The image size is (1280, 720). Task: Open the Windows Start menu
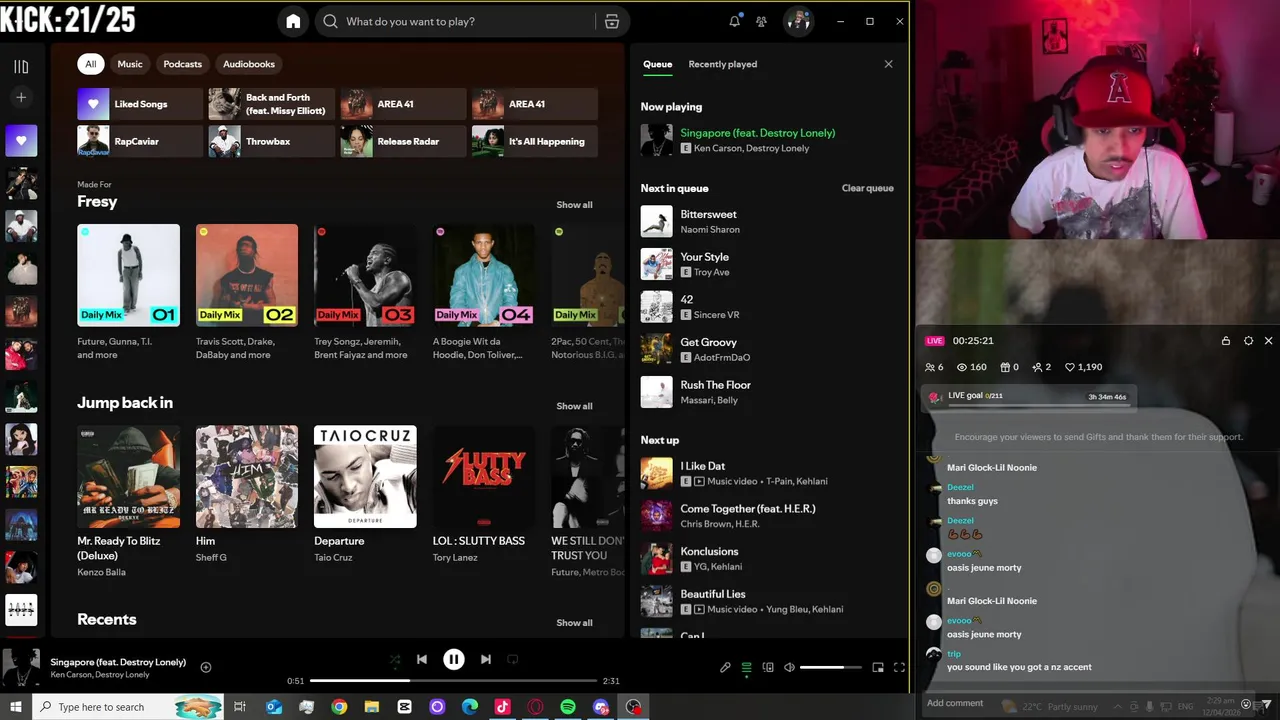pos(16,707)
